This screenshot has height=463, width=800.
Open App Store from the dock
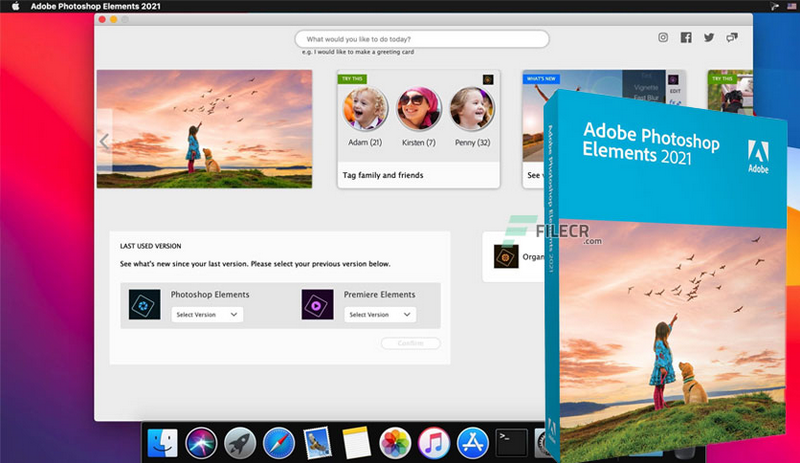click(x=472, y=443)
